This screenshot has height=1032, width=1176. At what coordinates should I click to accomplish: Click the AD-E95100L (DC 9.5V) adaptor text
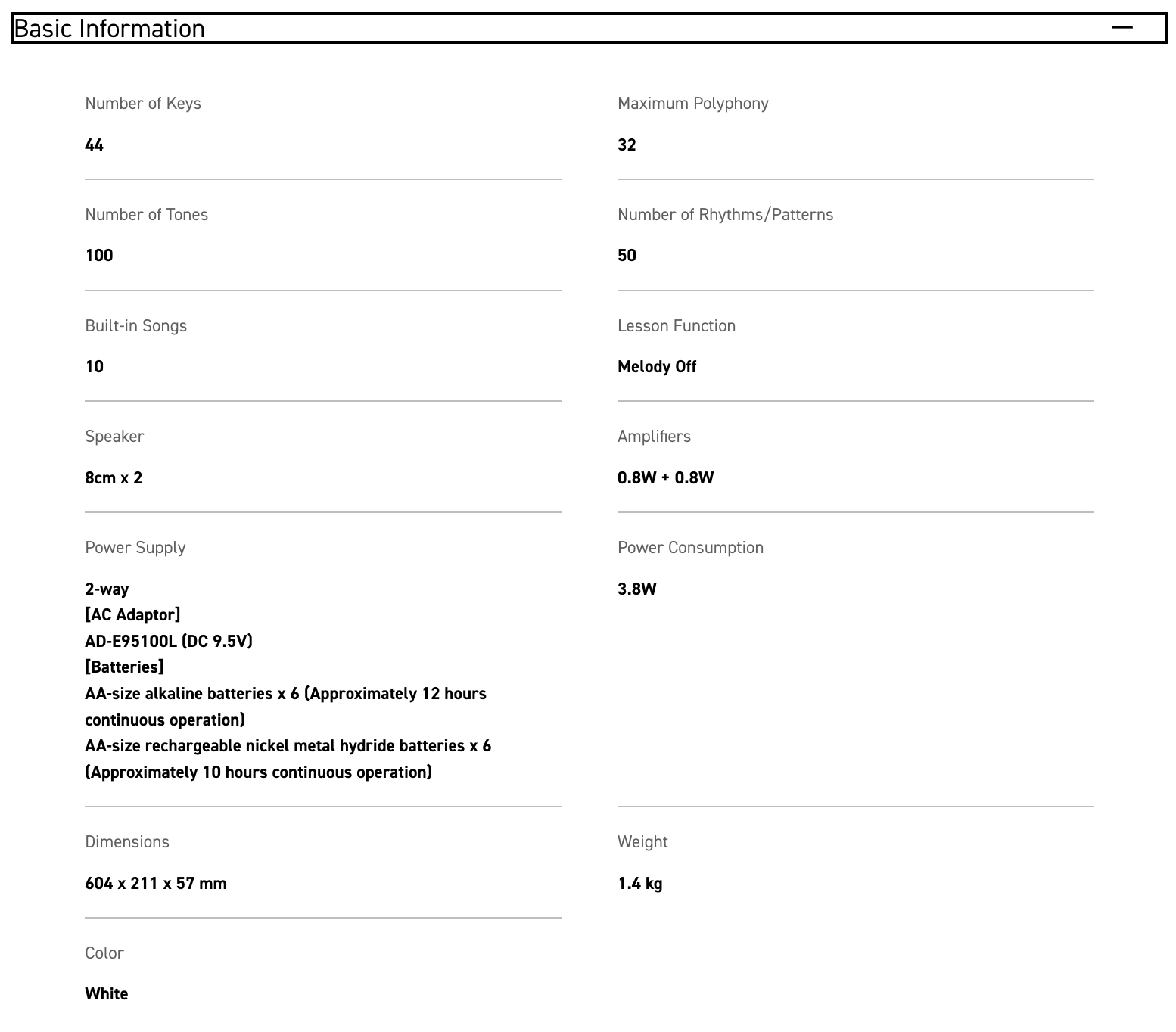click(169, 642)
